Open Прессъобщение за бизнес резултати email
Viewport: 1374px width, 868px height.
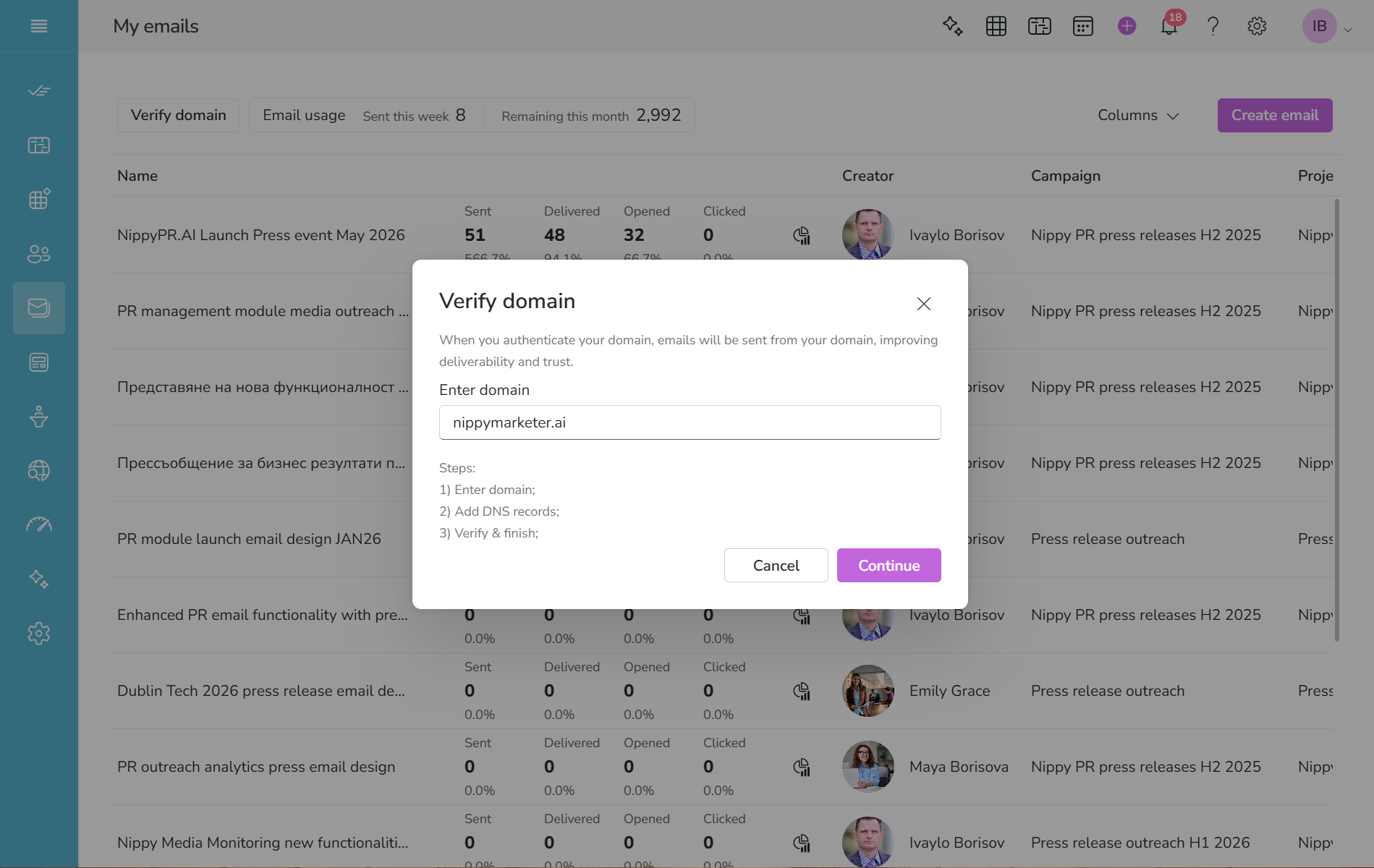261,463
